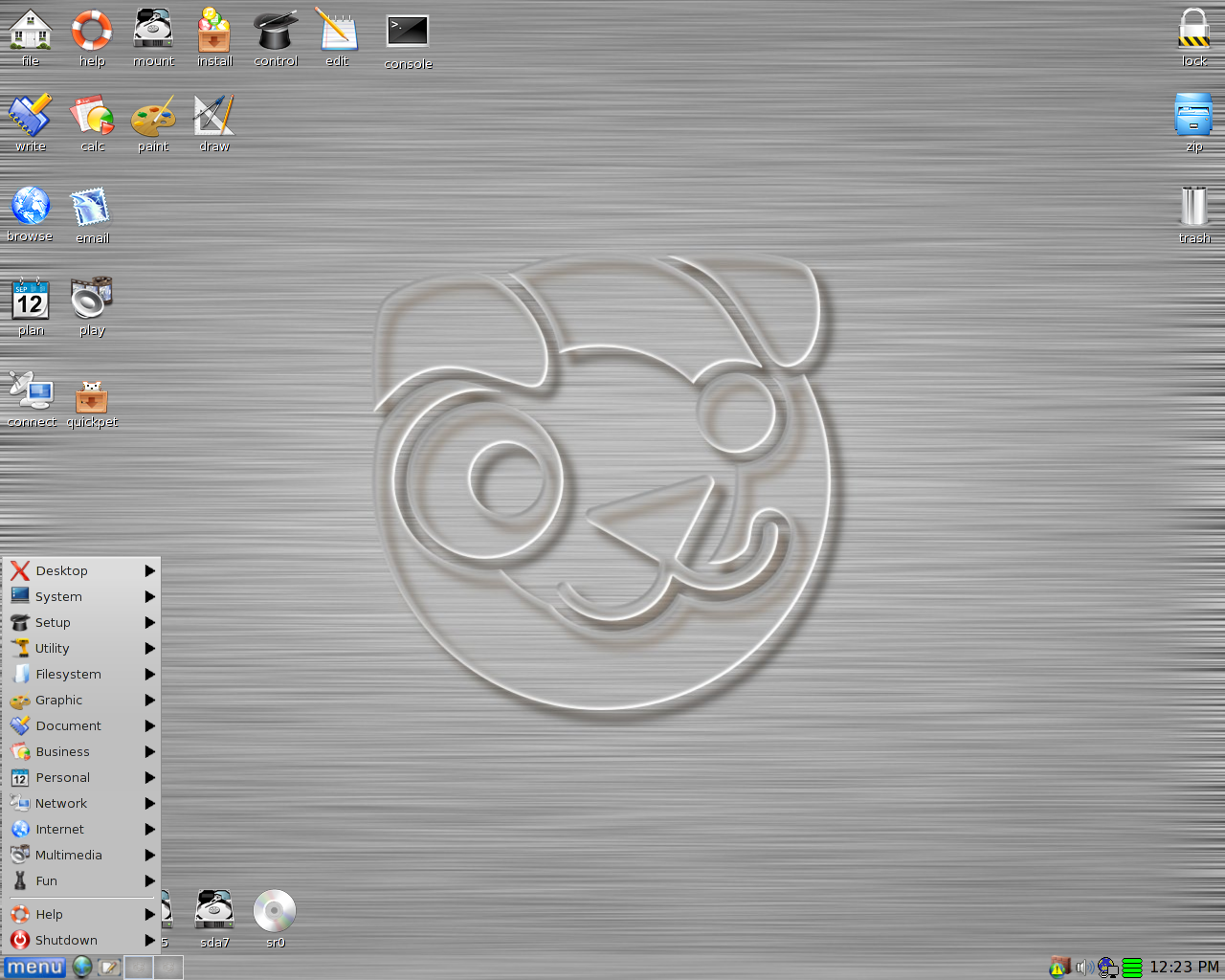Image resolution: width=1225 pixels, height=980 pixels.
Task: Open the Desktop submenu
Action: point(82,570)
